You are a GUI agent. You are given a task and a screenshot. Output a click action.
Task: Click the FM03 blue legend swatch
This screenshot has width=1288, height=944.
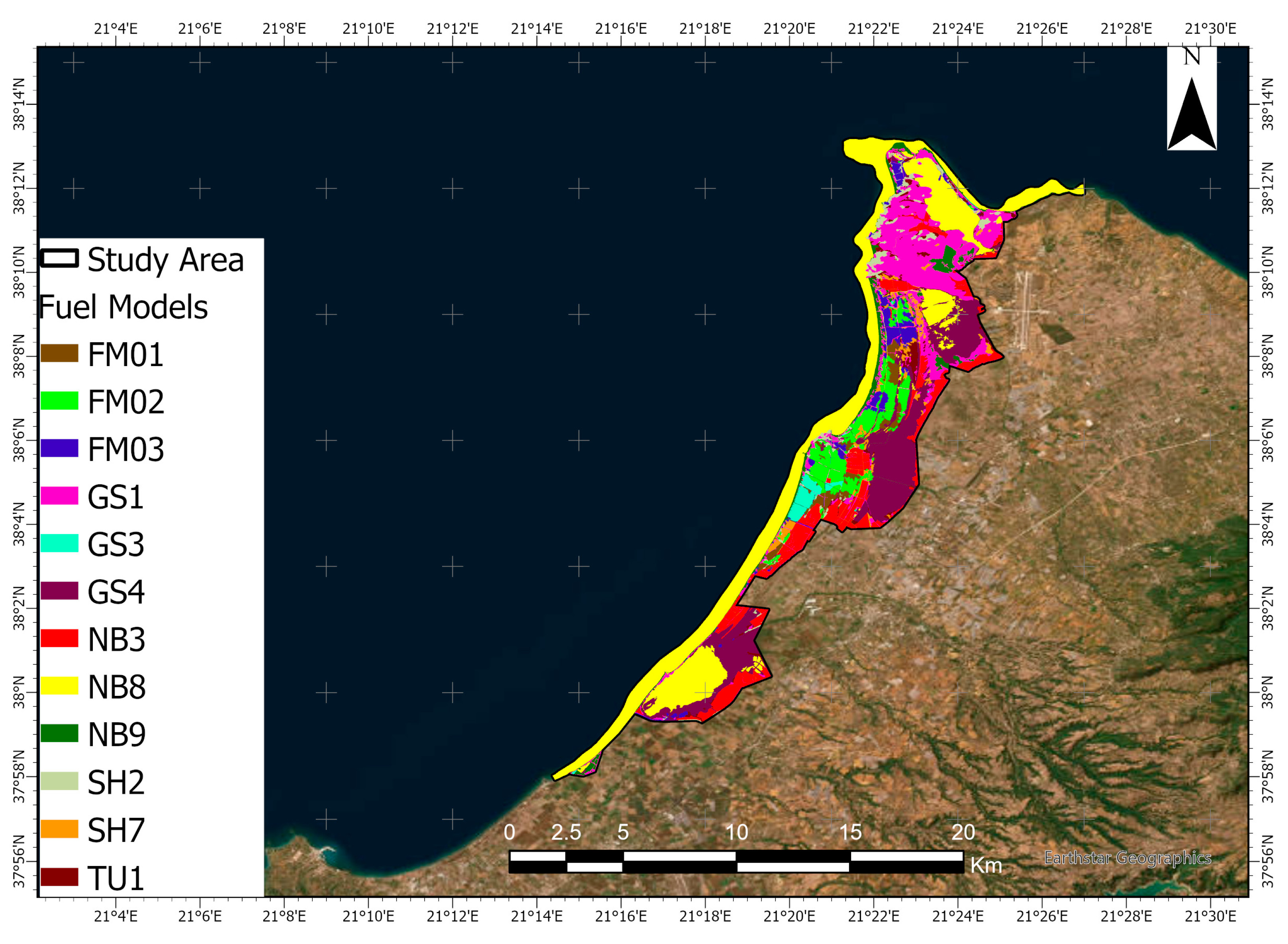59,448
